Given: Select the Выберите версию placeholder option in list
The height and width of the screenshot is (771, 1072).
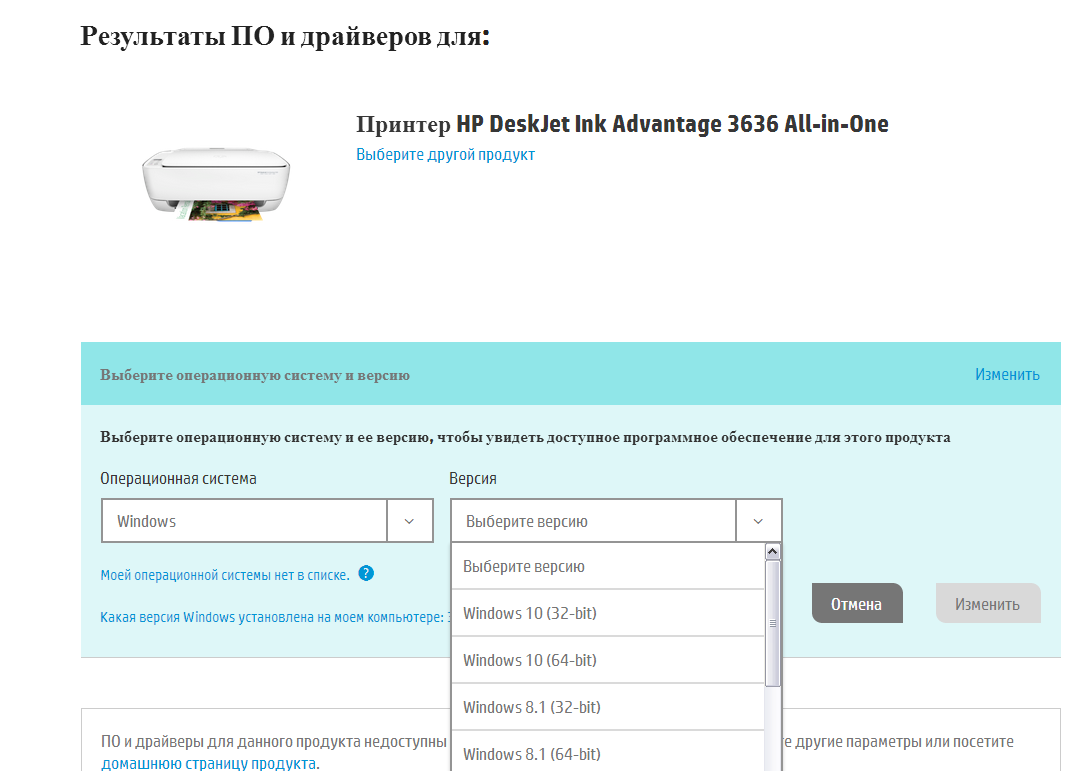Looking at the screenshot, I should pos(608,566).
